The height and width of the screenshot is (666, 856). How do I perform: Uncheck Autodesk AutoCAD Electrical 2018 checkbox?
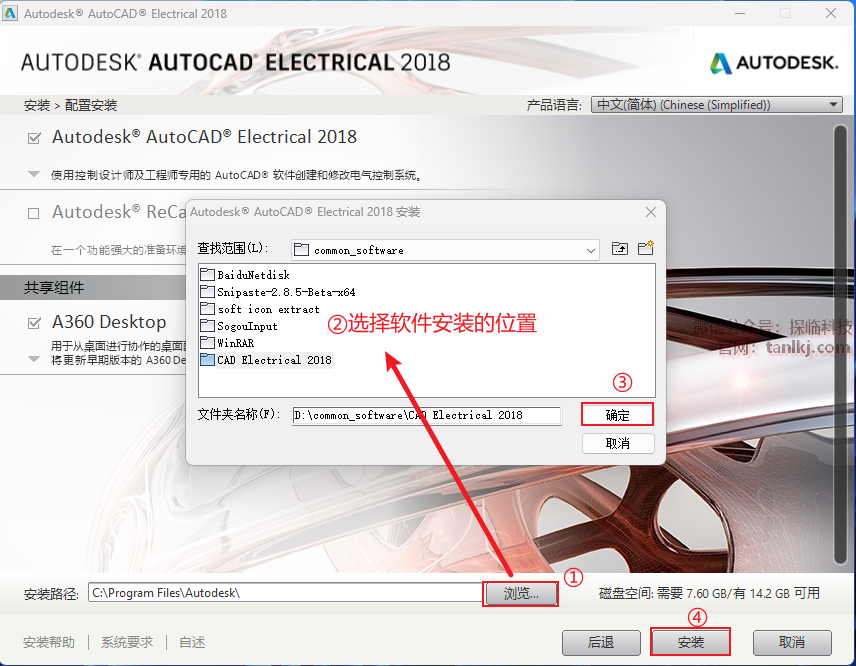coord(34,138)
